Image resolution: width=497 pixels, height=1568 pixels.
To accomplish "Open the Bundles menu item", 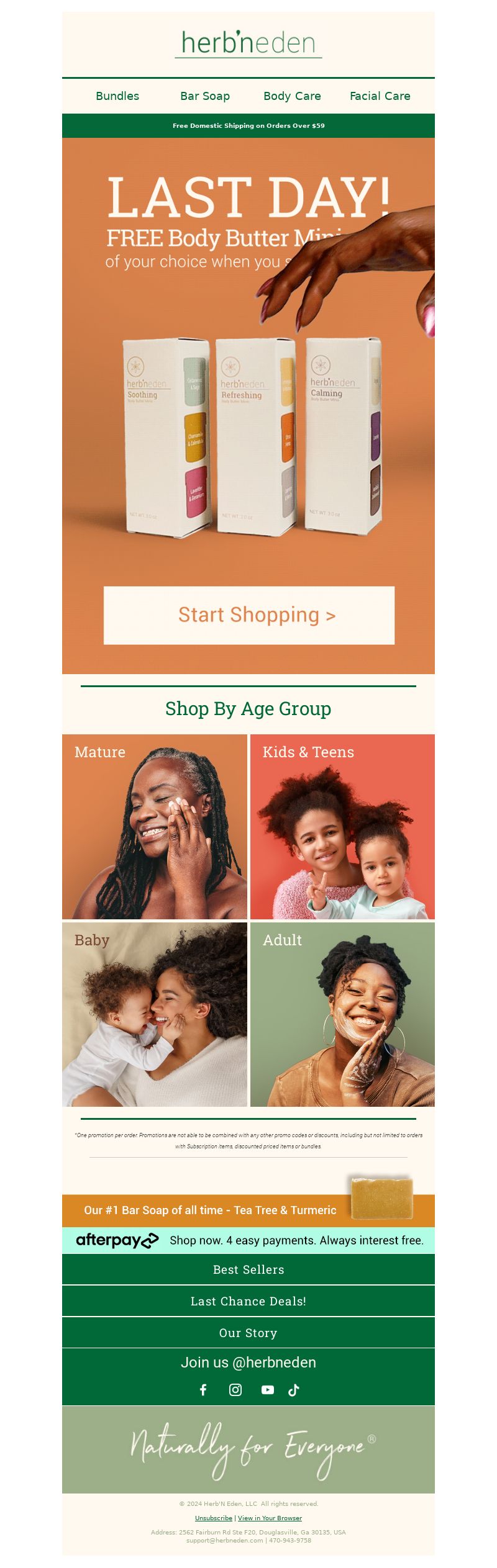I will pos(117,96).
